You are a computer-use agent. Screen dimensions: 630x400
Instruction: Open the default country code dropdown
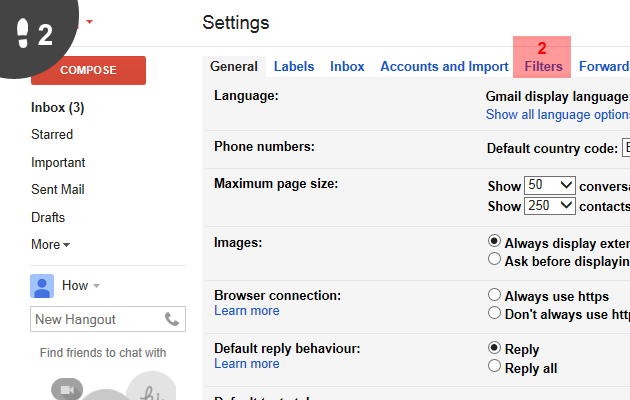tap(626, 147)
